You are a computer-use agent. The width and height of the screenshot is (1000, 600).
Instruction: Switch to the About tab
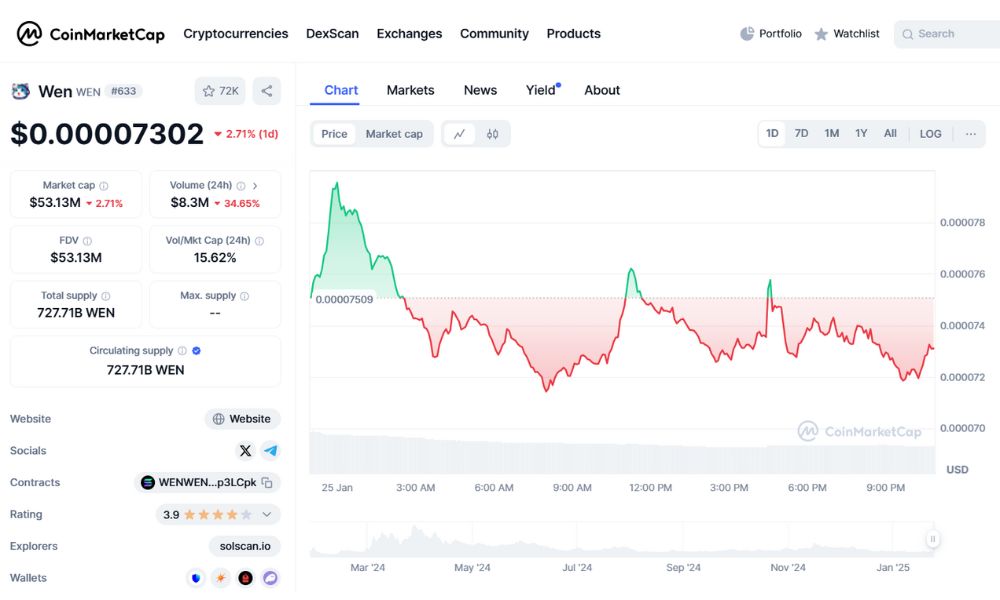pos(602,91)
